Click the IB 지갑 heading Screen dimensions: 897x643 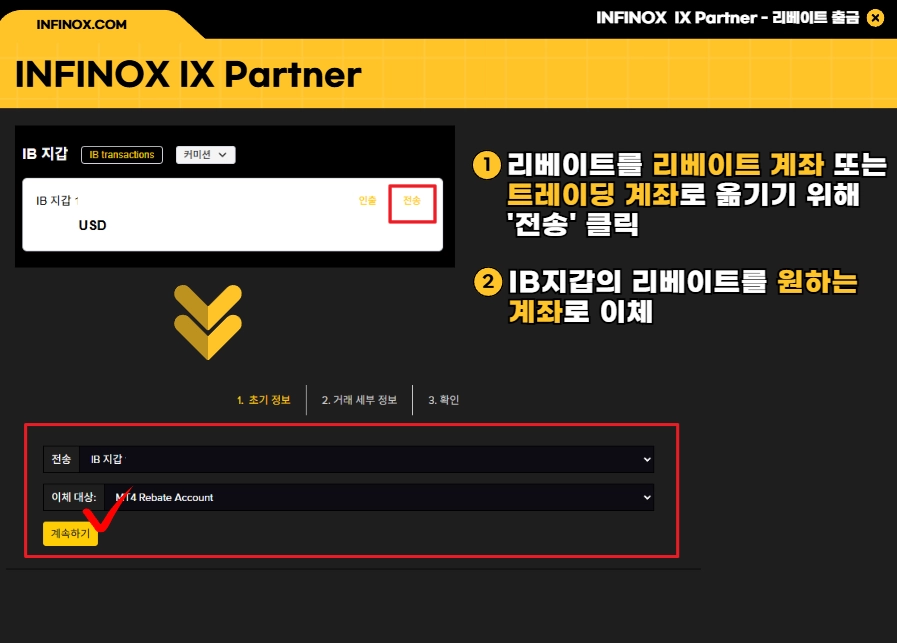pyautogui.click(x=45, y=154)
